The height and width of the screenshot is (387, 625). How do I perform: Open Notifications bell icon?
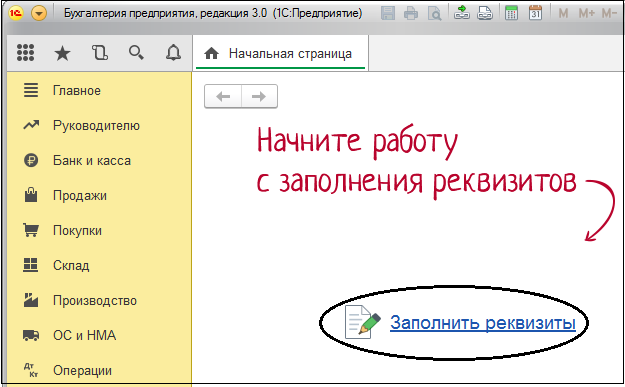(x=173, y=53)
